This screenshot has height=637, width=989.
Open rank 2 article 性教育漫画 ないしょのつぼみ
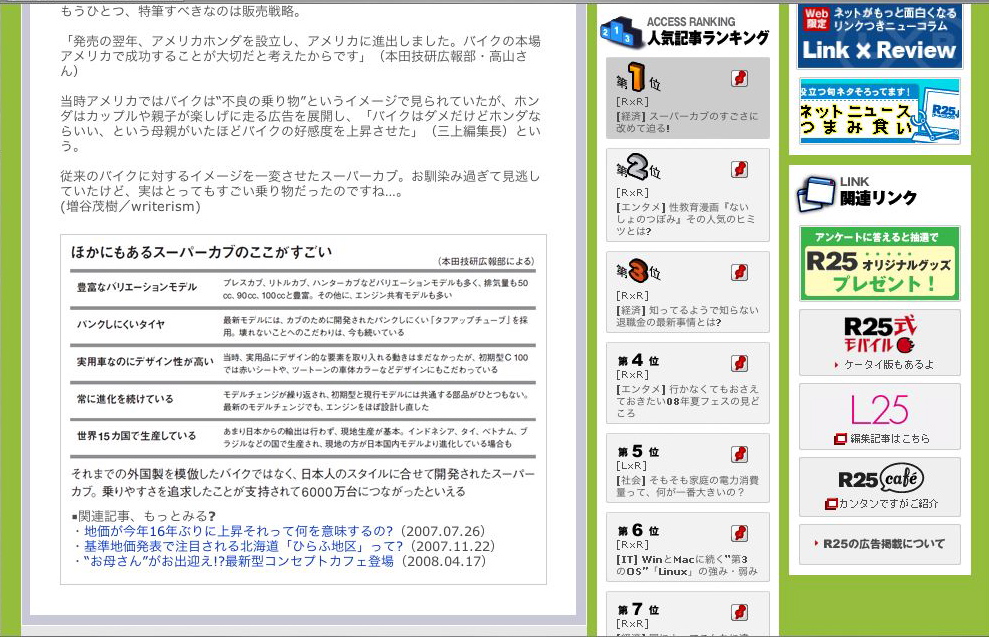(x=686, y=219)
